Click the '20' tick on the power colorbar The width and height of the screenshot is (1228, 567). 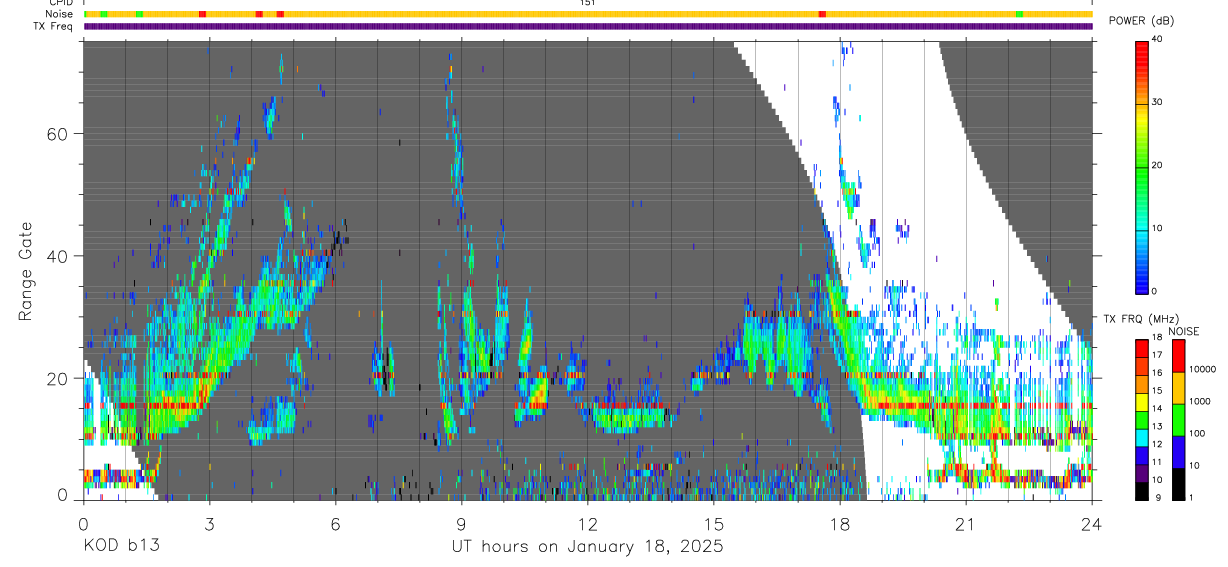[1158, 165]
